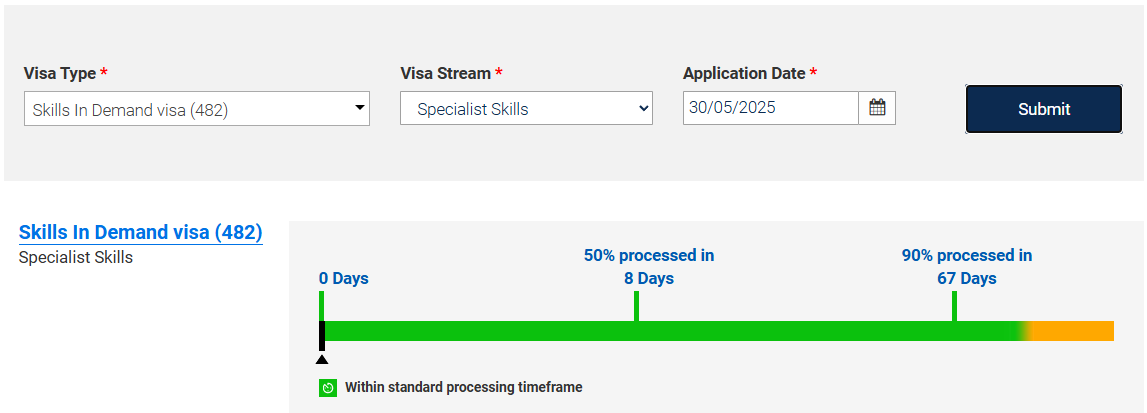Click the '90% processed in 67 Days' label
The width and height of the screenshot is (1147, 413).
pos(967,267)
